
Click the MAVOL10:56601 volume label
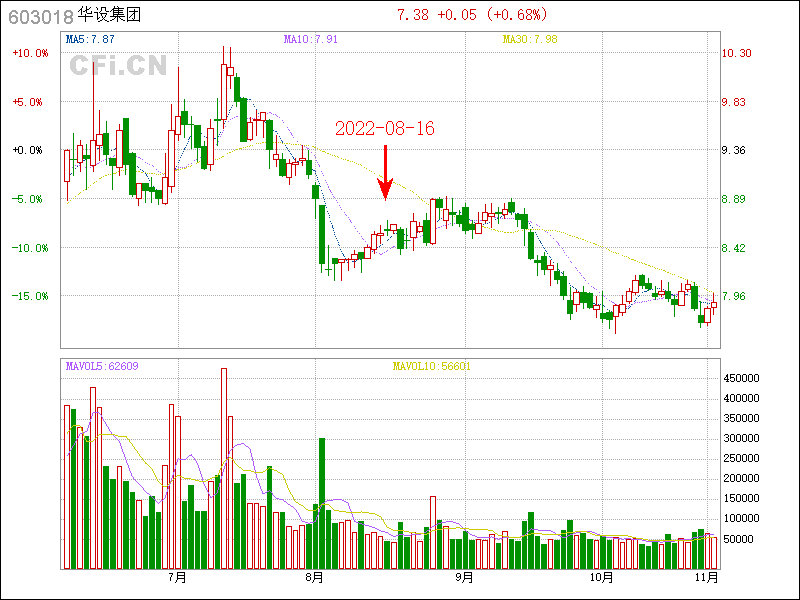click(431, 366)
